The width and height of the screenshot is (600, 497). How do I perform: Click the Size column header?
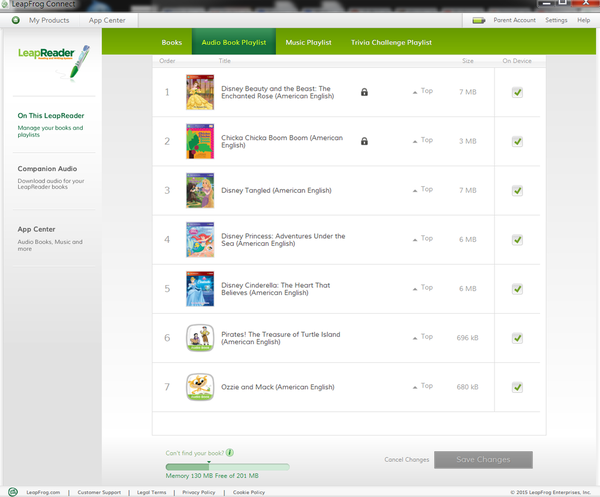point(468,61)
